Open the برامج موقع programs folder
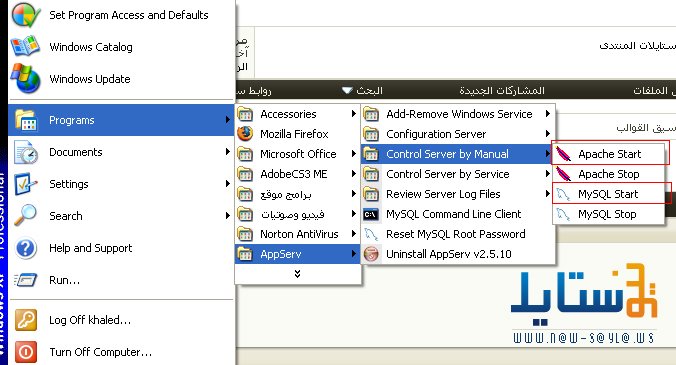 coord(297,194)
